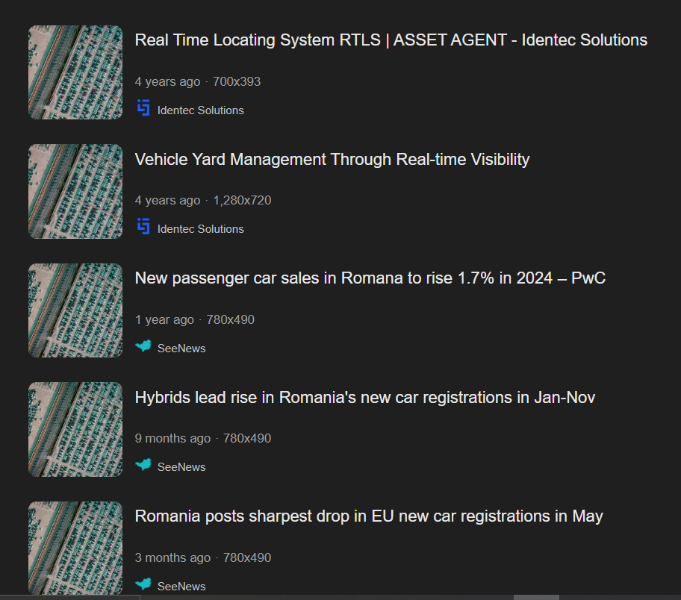Open 'New passenger car sales in Romana' headline
This screenshot has width=681, height=600.
point(370,278)
